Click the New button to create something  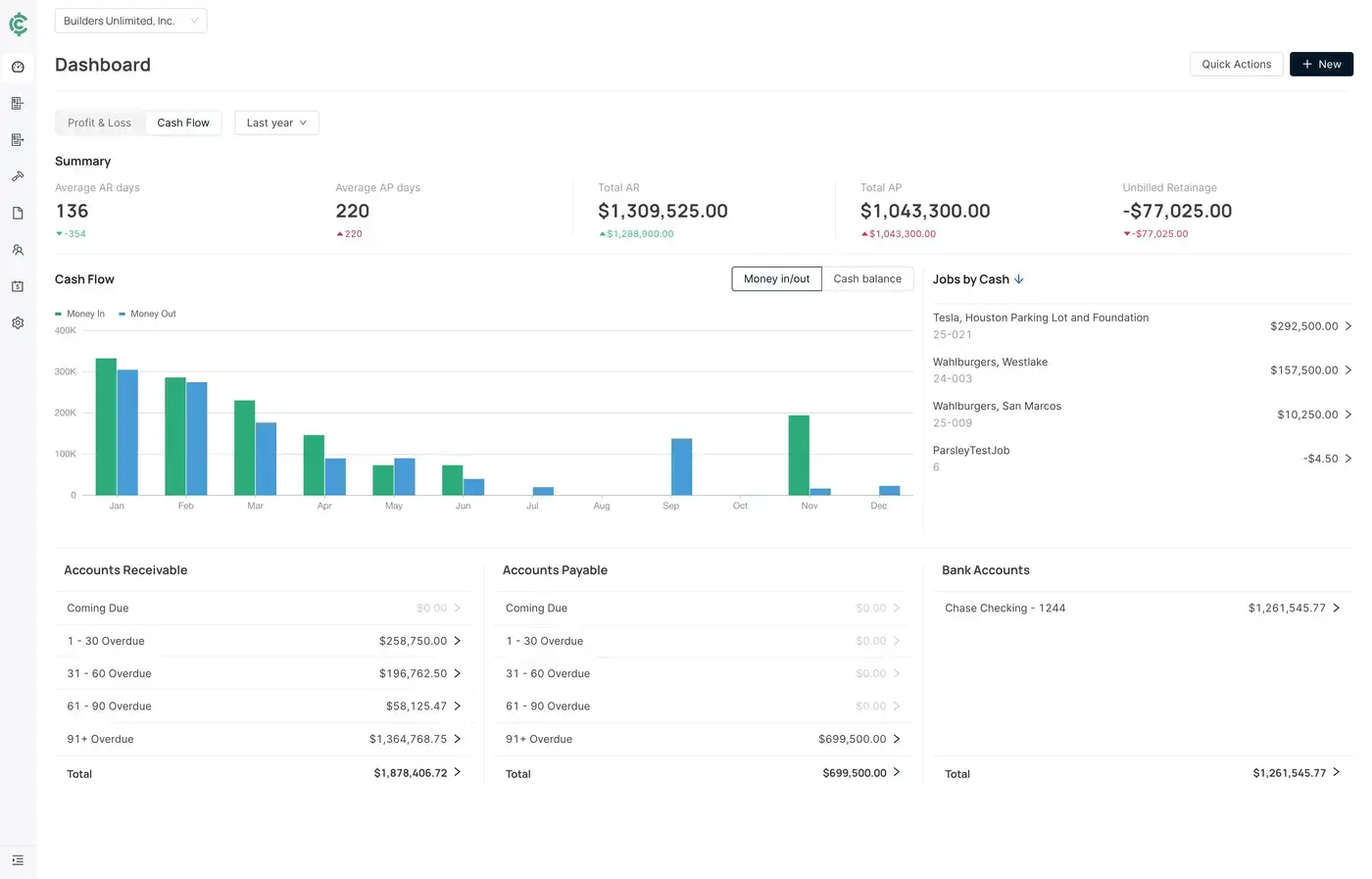(x=1321, y=64)
